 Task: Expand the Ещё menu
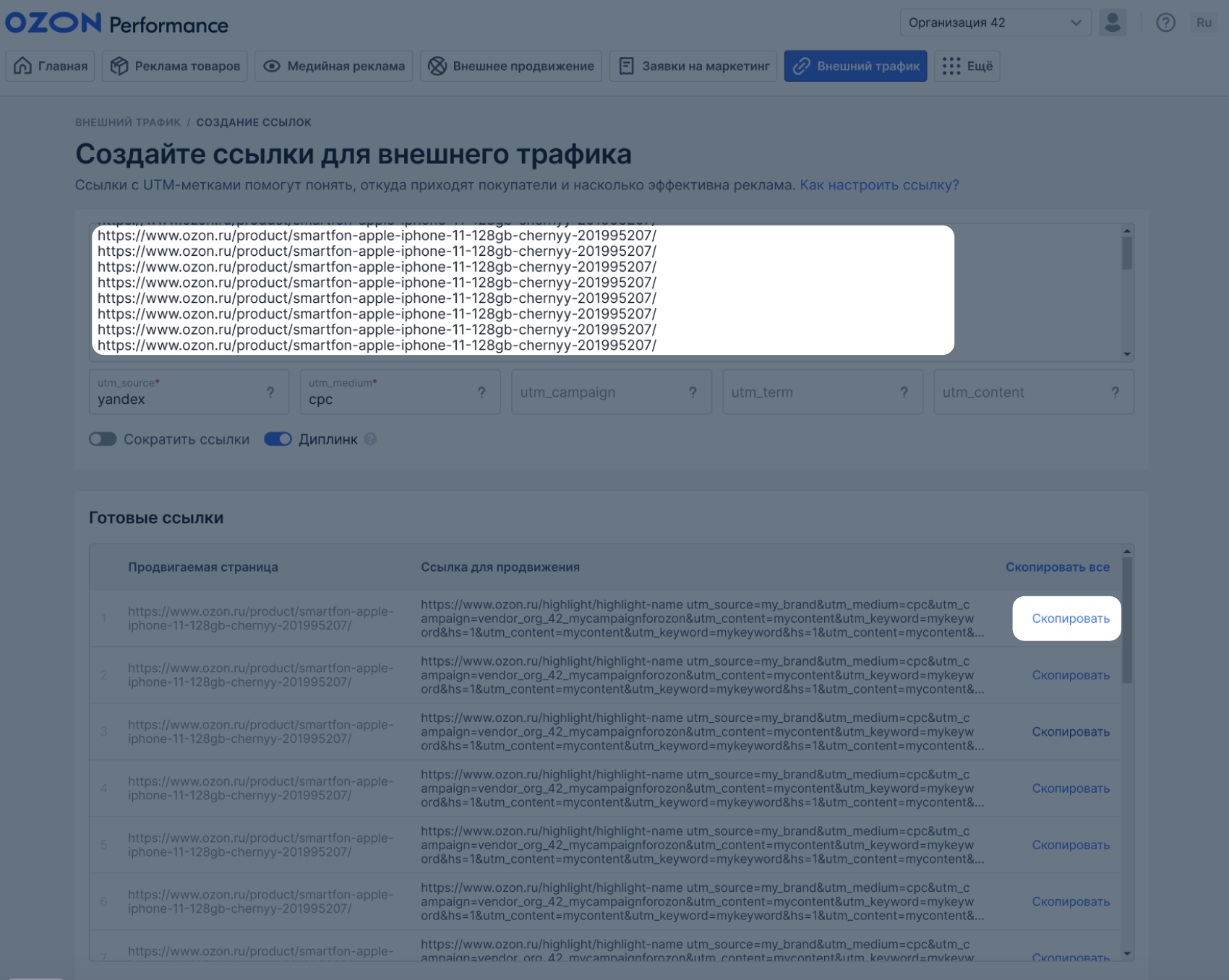tap(967, 66)
